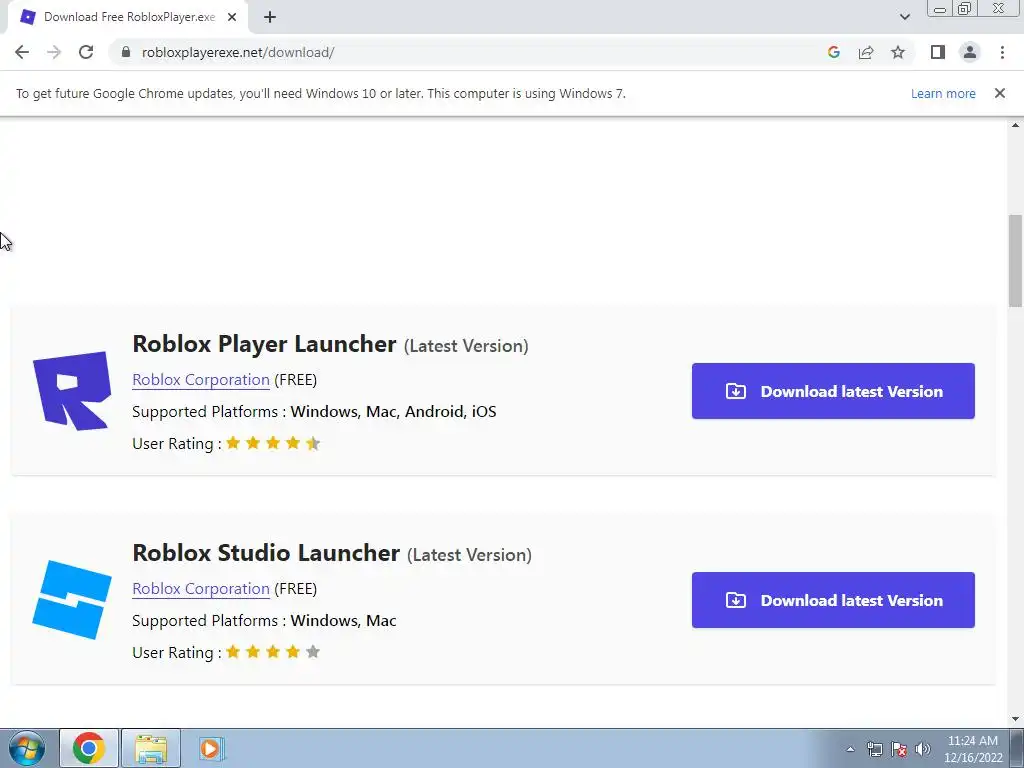Click the Studio Launcher star rating
Image resolution: width=1024 pixels, height=768 pixels.
click(x=273, y=652)
